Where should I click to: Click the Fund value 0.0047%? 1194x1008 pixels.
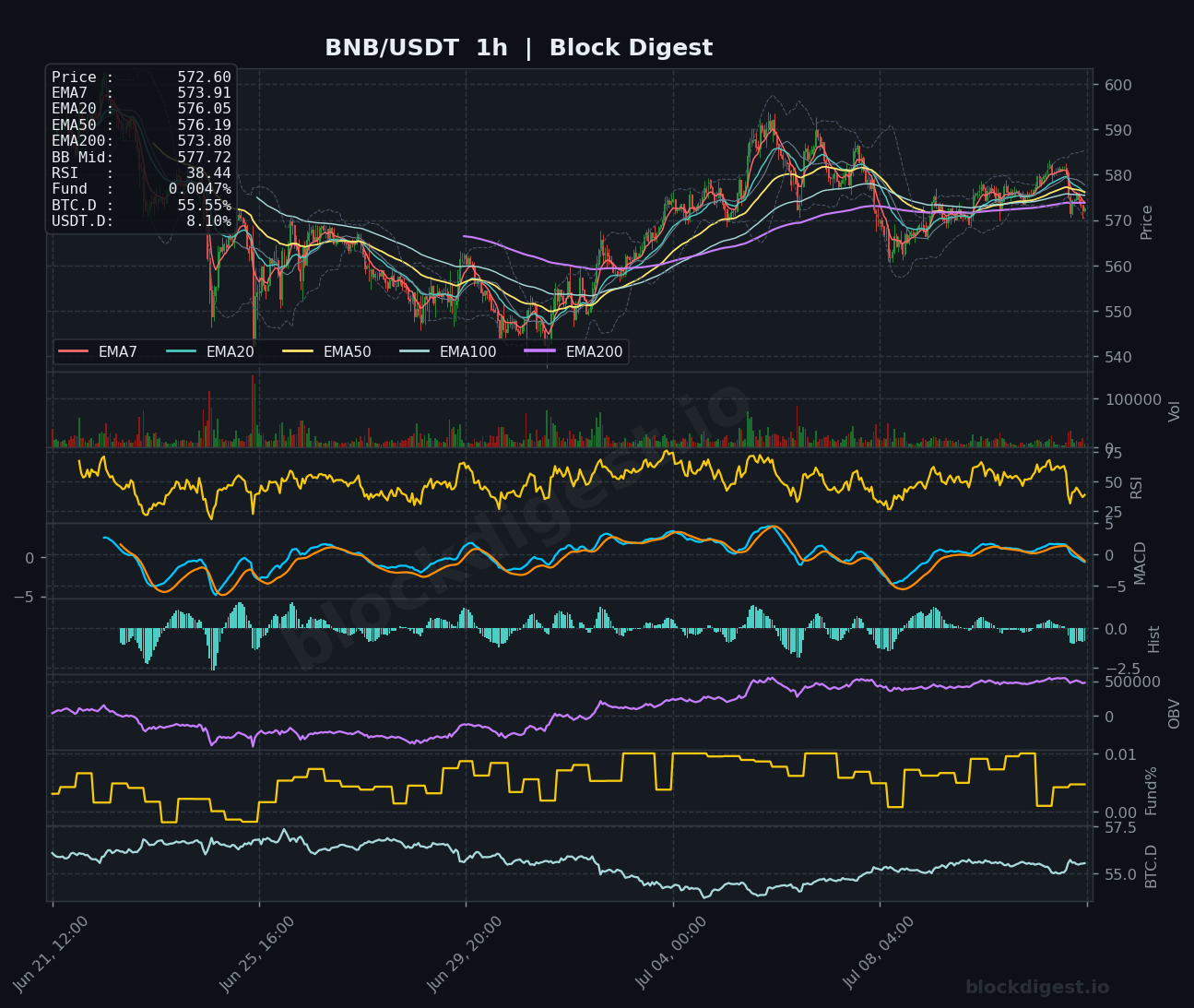pos(200,189)
